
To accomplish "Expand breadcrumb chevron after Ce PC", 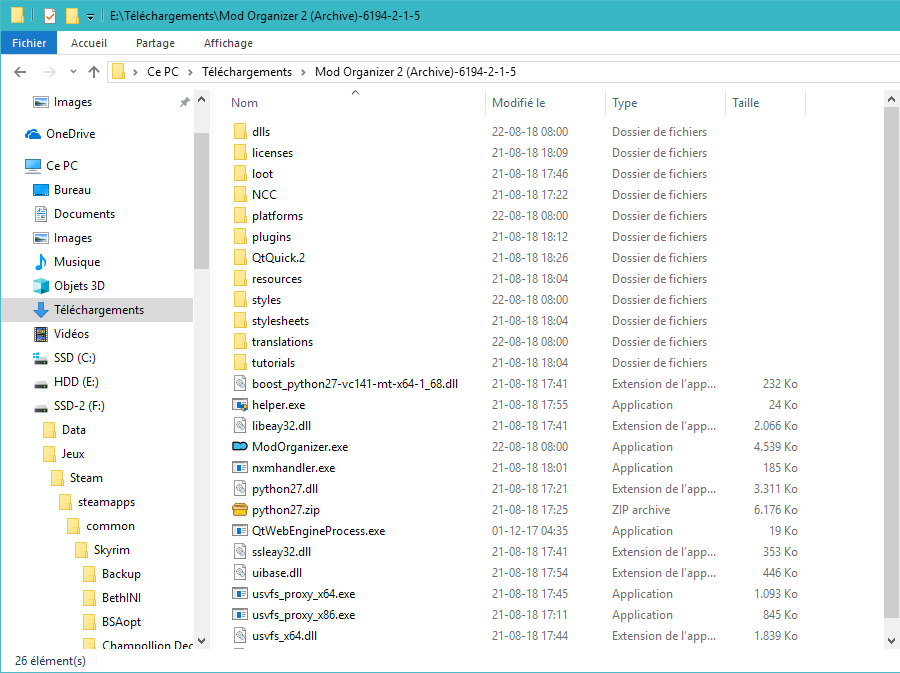I will 190,72.
